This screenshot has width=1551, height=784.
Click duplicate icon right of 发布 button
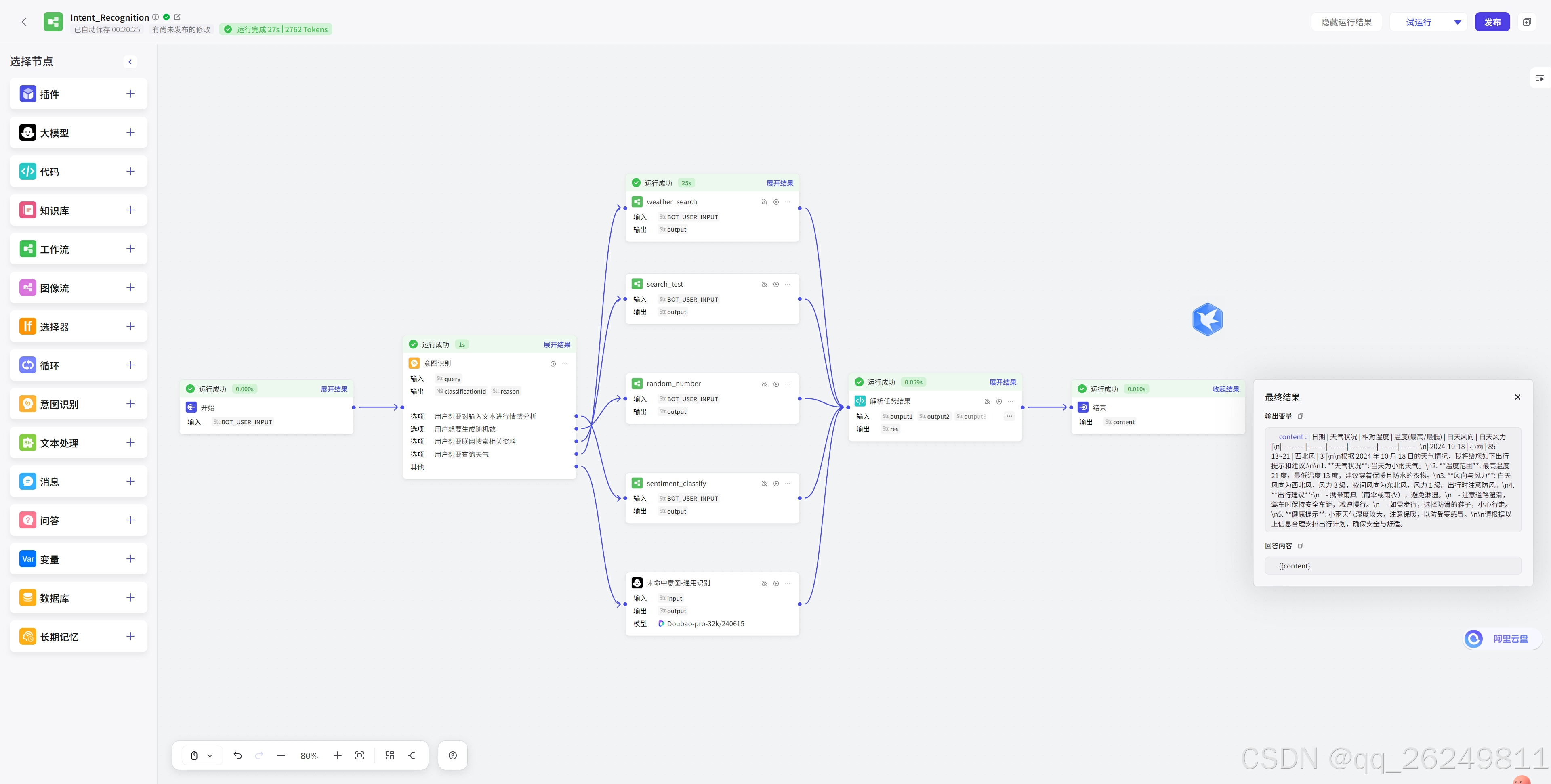(1527, 22)
